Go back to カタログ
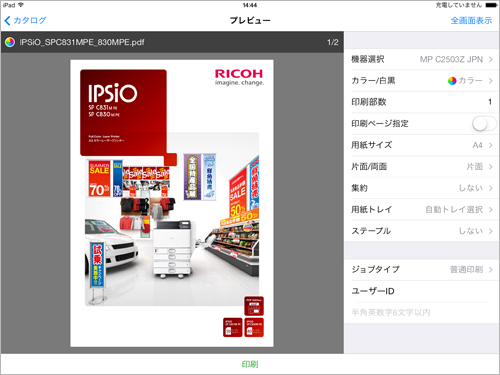Image resolution: width=500 pixels, height=375 pixels. (26, 20)
